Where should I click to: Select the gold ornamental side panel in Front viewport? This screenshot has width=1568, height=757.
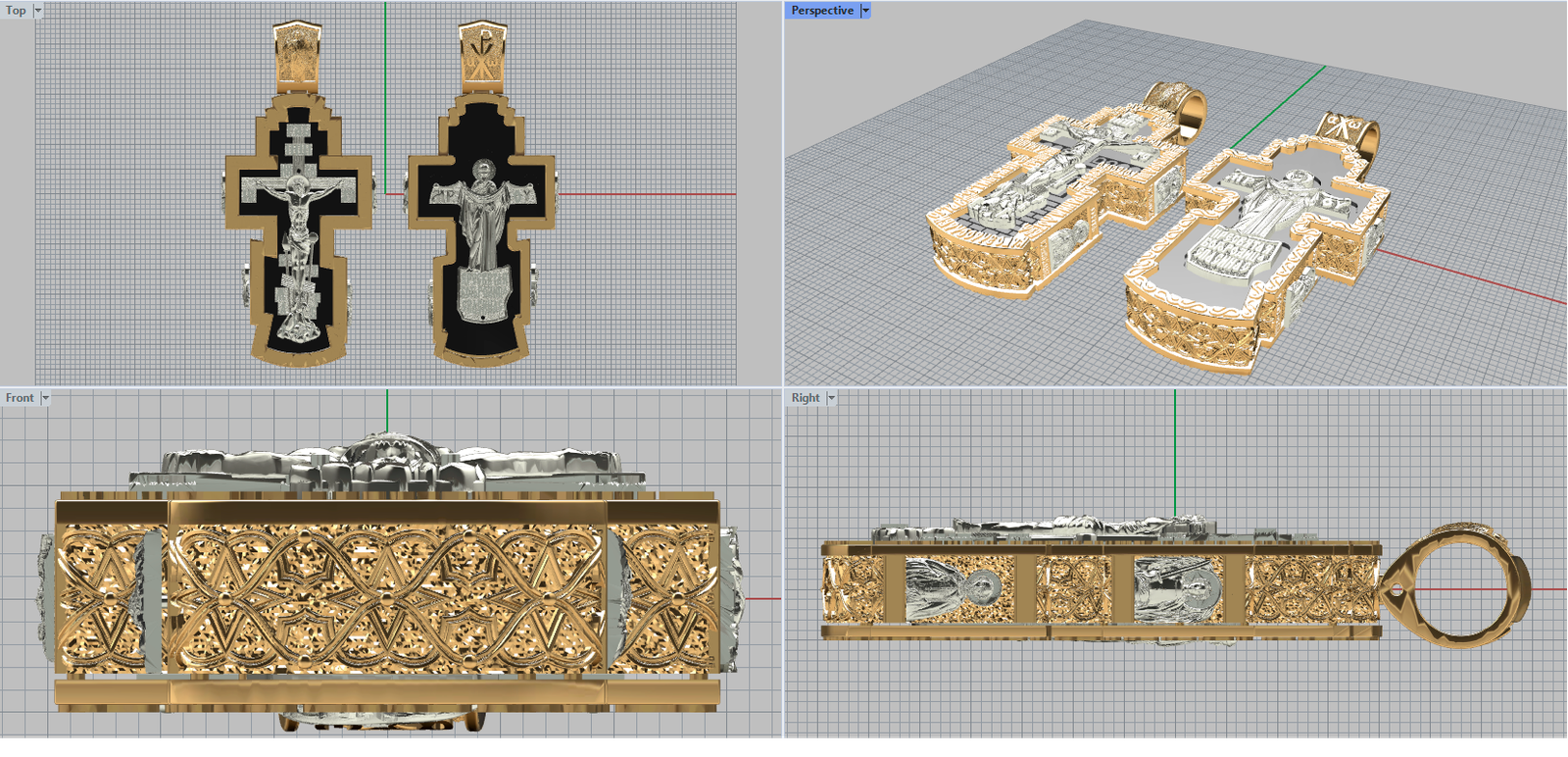click(x=387, y=598)
